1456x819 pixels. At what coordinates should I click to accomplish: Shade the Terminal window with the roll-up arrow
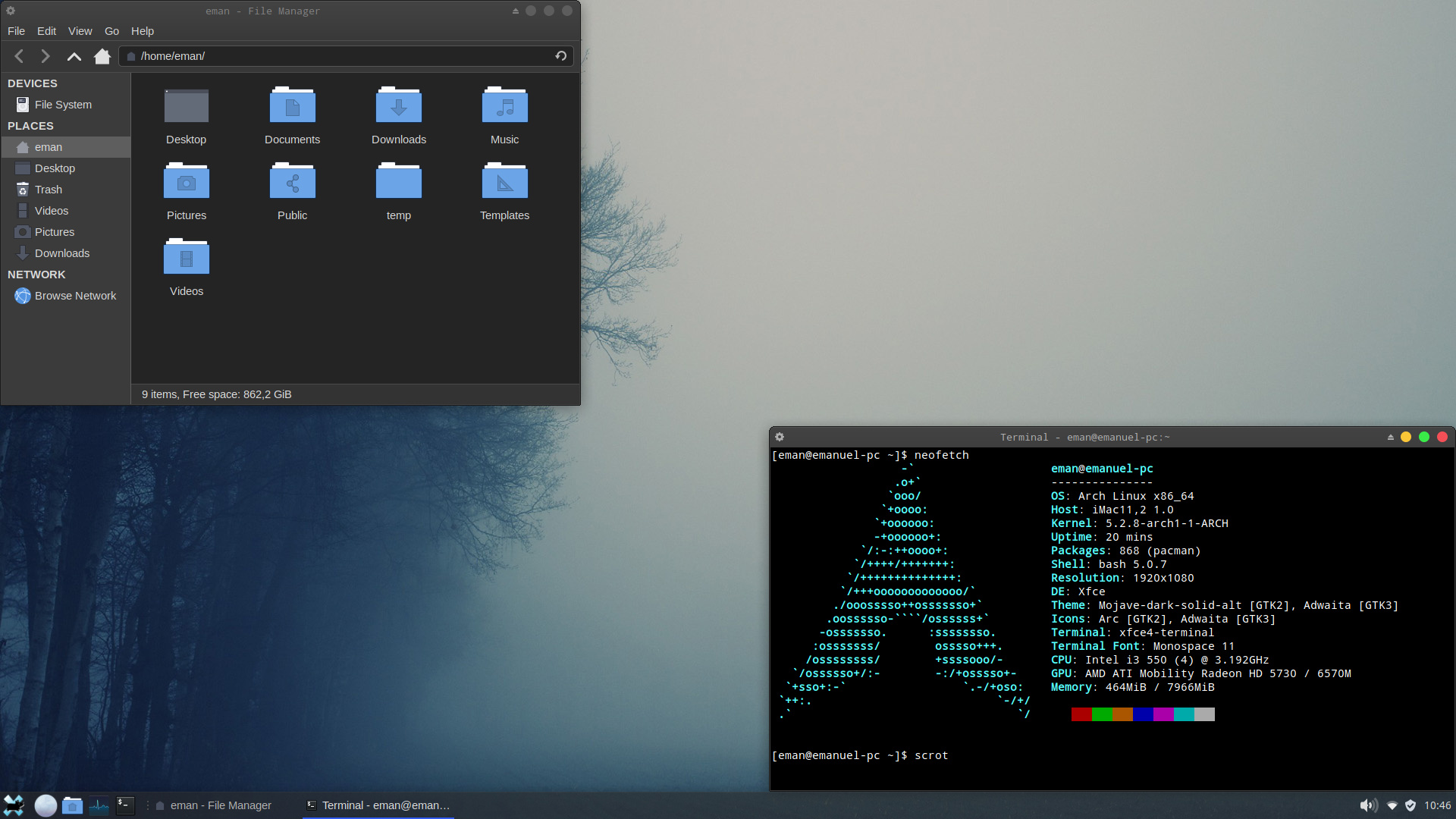point(1391,437)
